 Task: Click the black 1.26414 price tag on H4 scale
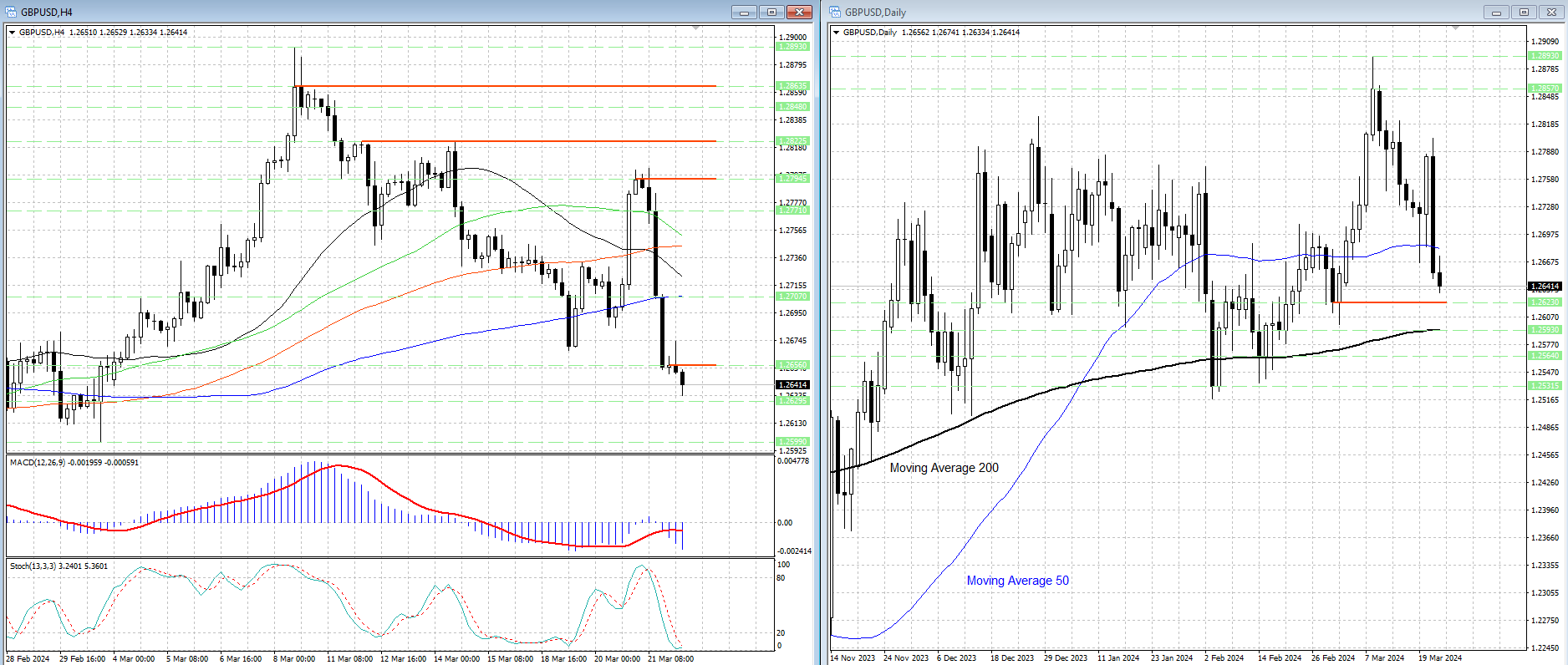click(x=792, y=385)
